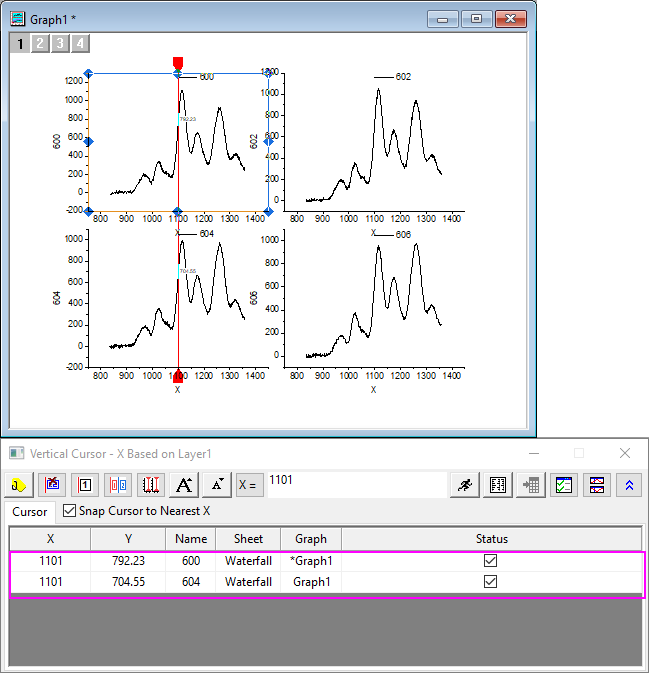Increase font size with large A icon
Image resolution: width=649 pixels, height=673 pixels.
tap(185, 485)
